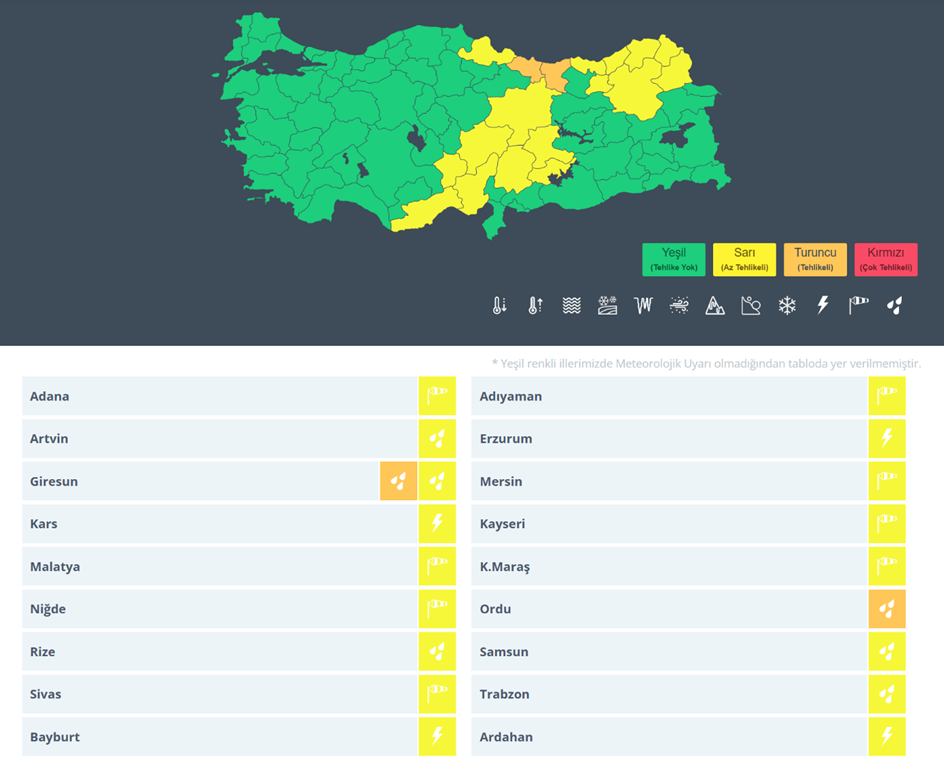The height and width of the screenshot is (759, 944).
Task: Open the Adana row in the table
Action: 220,397
